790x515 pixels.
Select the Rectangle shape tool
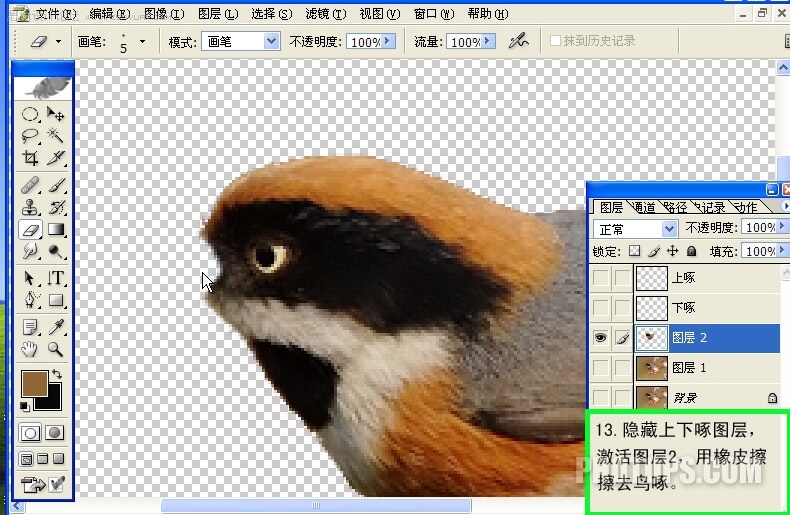55,300
